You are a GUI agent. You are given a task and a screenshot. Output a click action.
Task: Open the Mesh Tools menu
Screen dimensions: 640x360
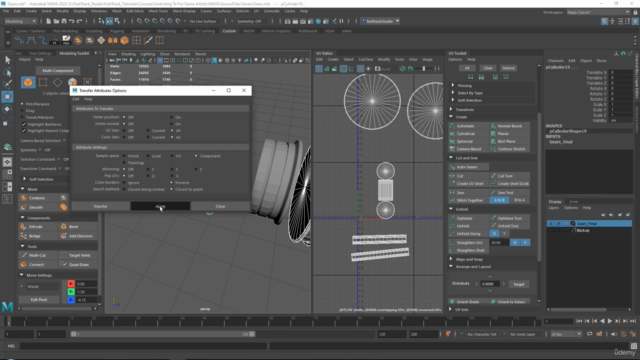[158, 11]
